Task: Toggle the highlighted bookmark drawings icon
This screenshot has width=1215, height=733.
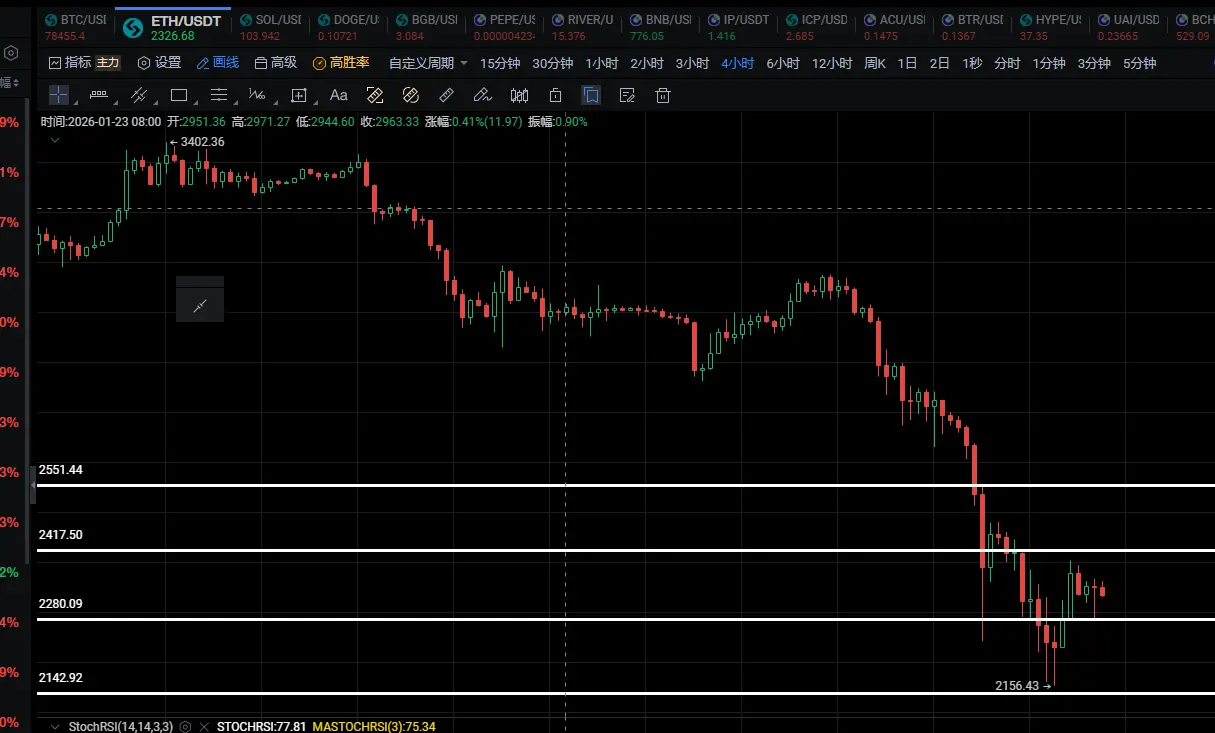Action: 591,95
